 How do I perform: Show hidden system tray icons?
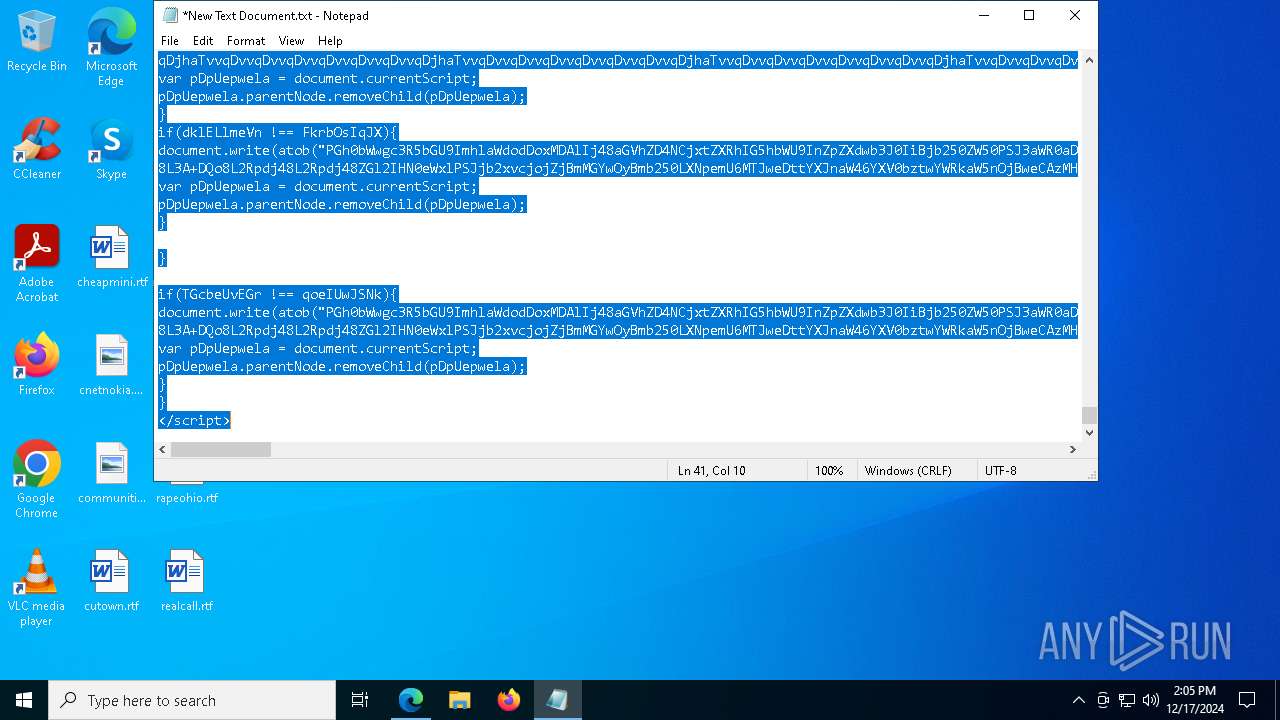click(x=1078, y=700)
